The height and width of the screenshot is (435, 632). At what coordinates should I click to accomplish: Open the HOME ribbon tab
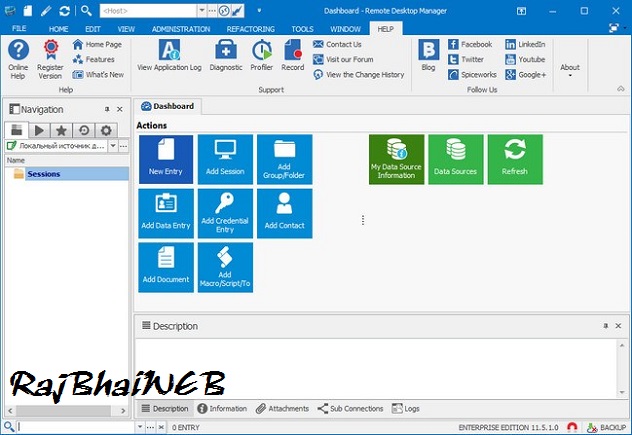click(58, 29)
